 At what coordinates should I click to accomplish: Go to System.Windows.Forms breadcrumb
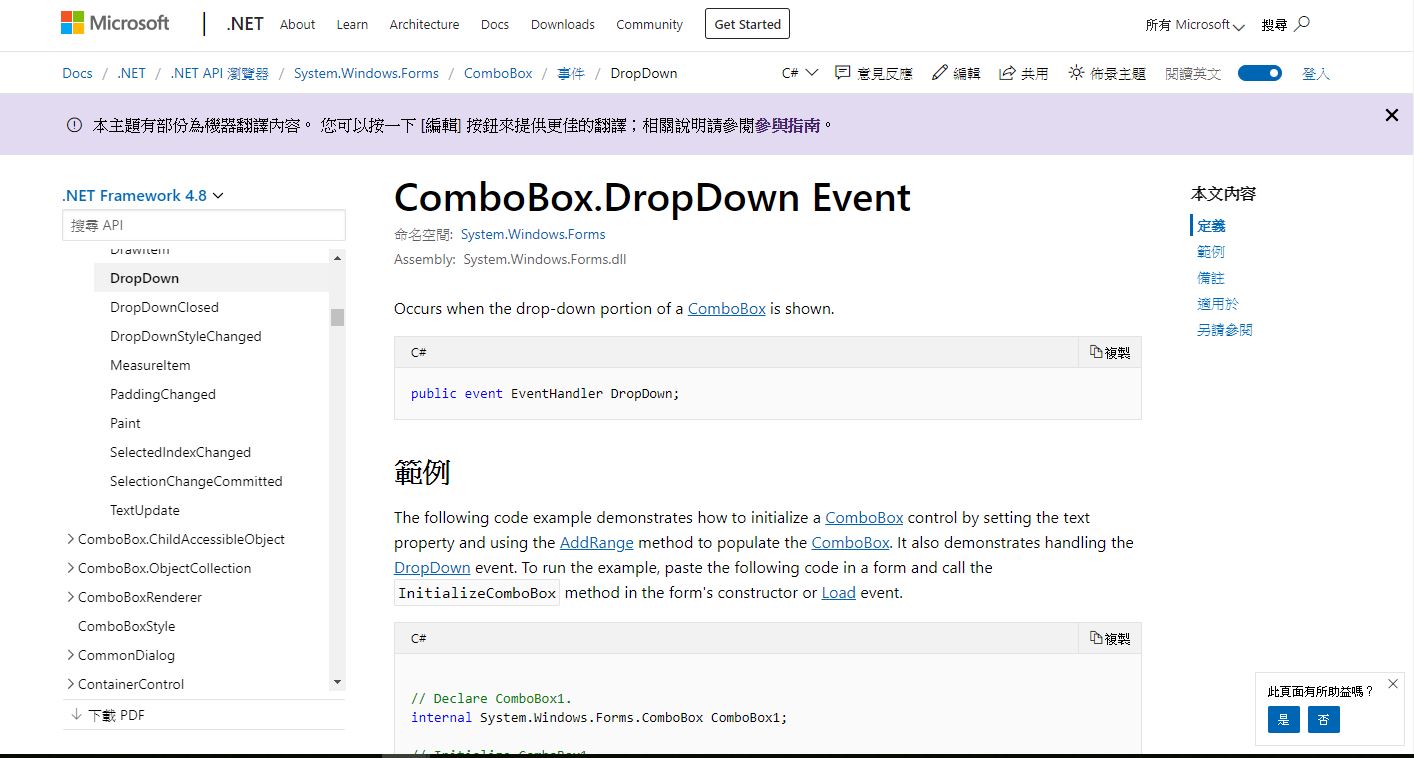click(x=366, y=73)
